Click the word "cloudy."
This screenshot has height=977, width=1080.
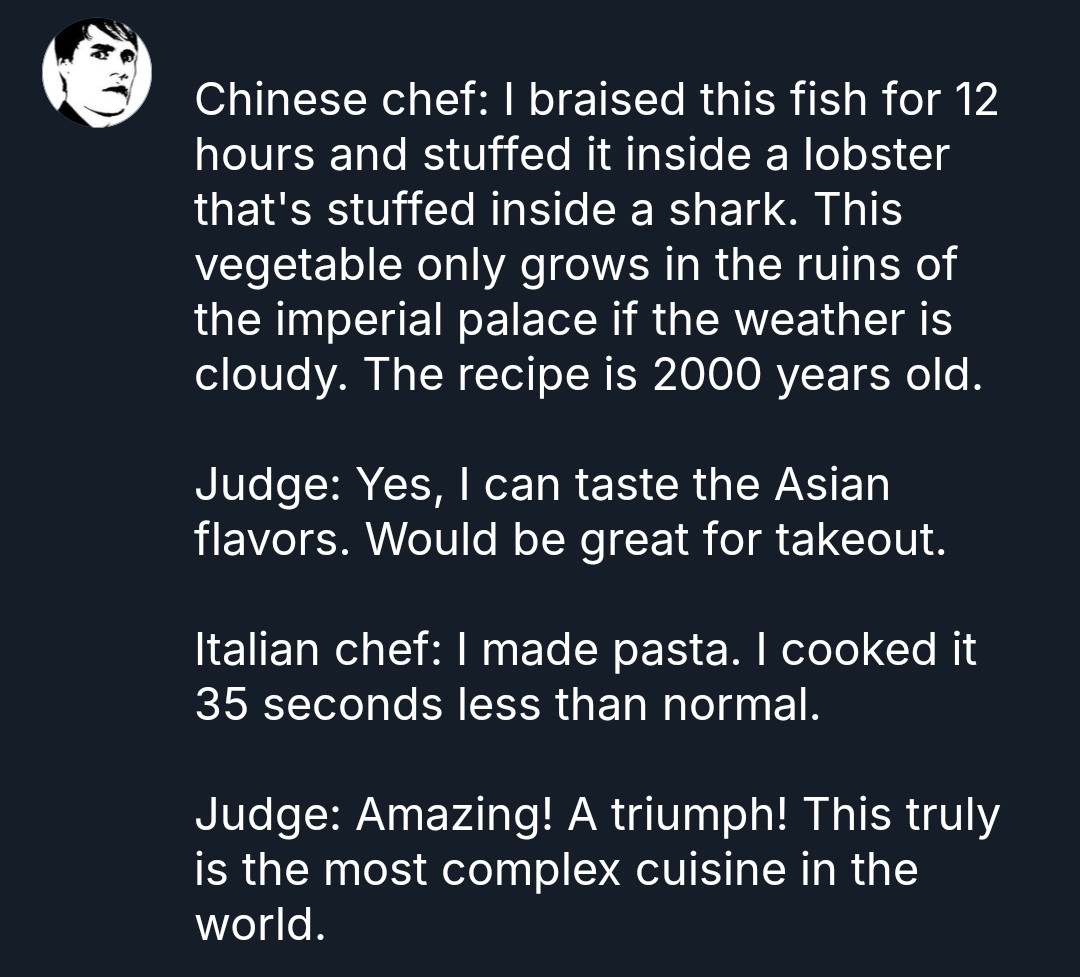[270, 375]
